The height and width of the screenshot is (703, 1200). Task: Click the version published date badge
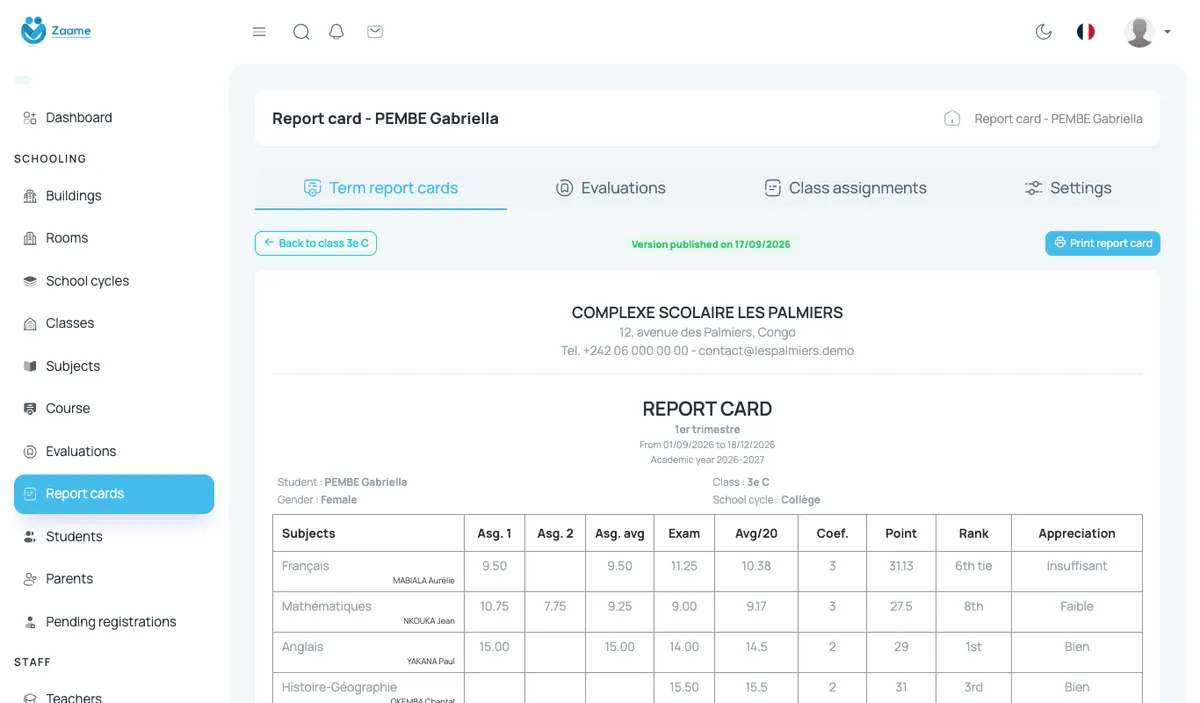click(711, 244)
